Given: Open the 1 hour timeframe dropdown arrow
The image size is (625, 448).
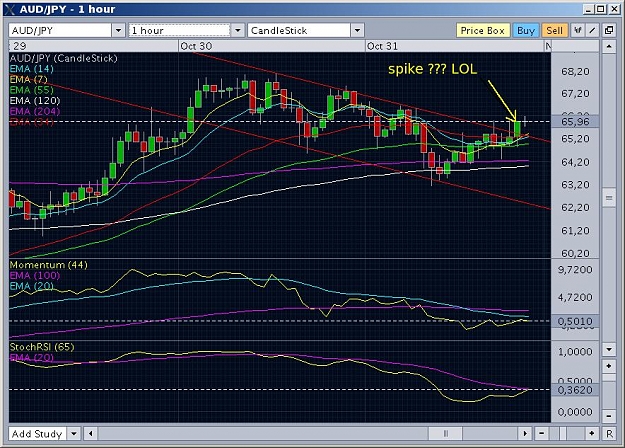Looking at the screenshot, I should [238, 30].
